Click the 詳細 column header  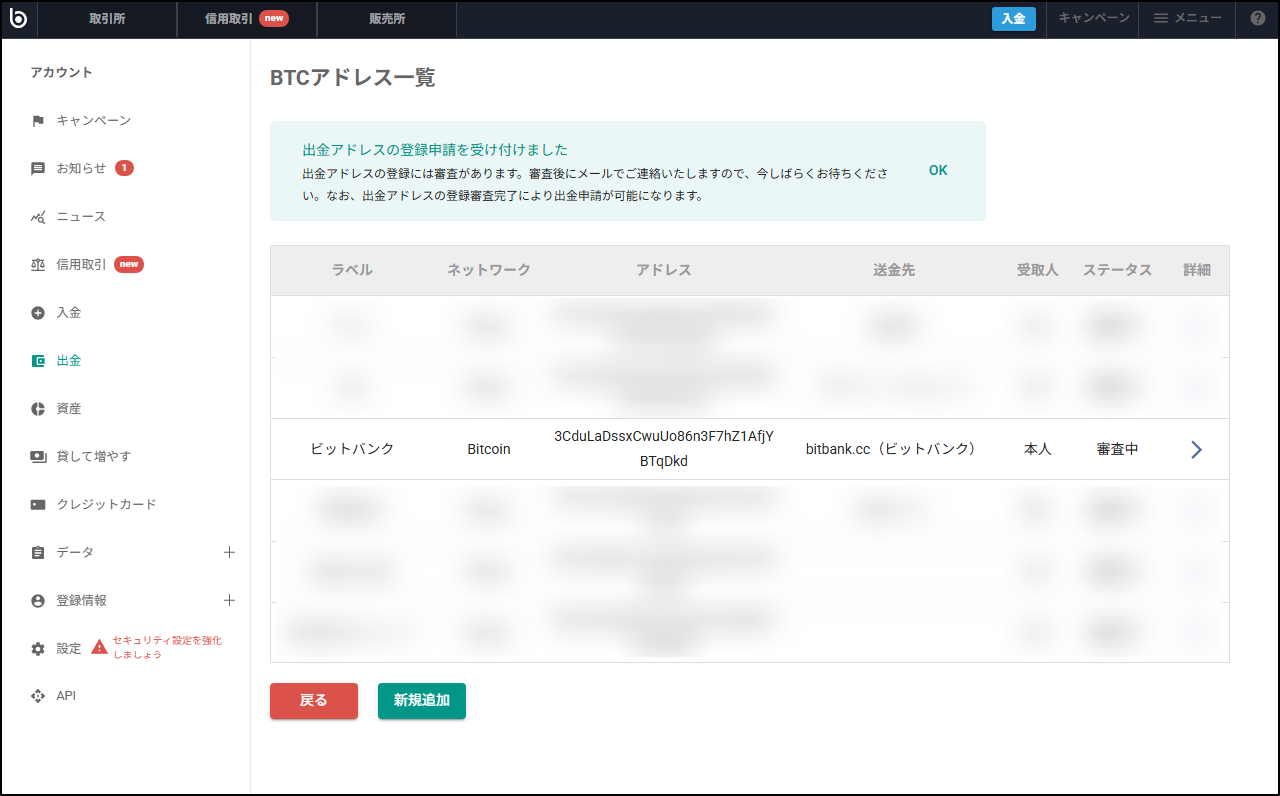click(x=1197, y=270)
